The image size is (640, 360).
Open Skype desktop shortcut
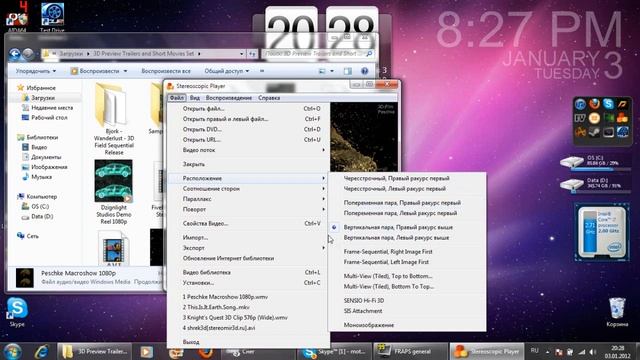point(17,312)
